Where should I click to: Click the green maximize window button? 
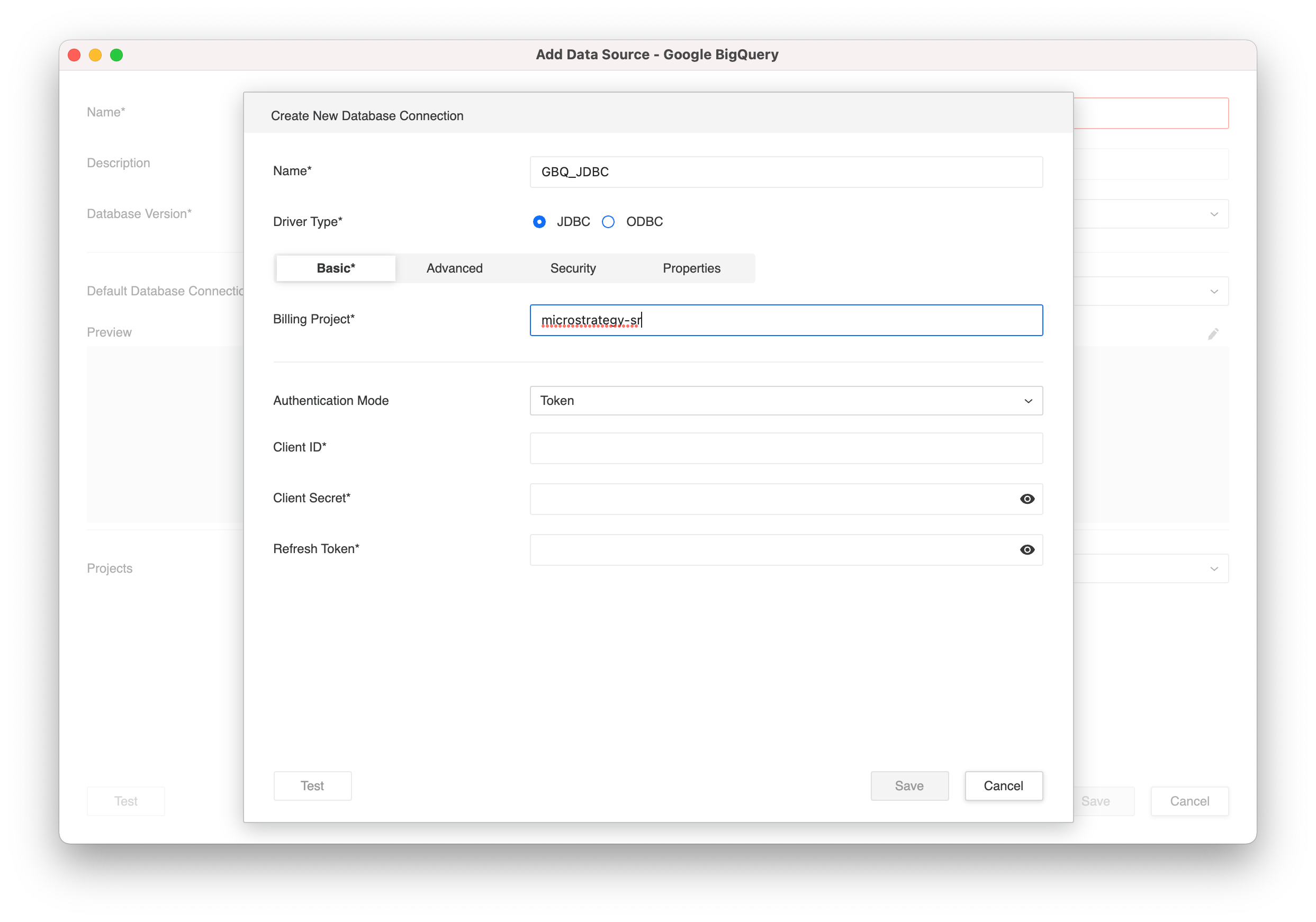[x=116, y=55]
